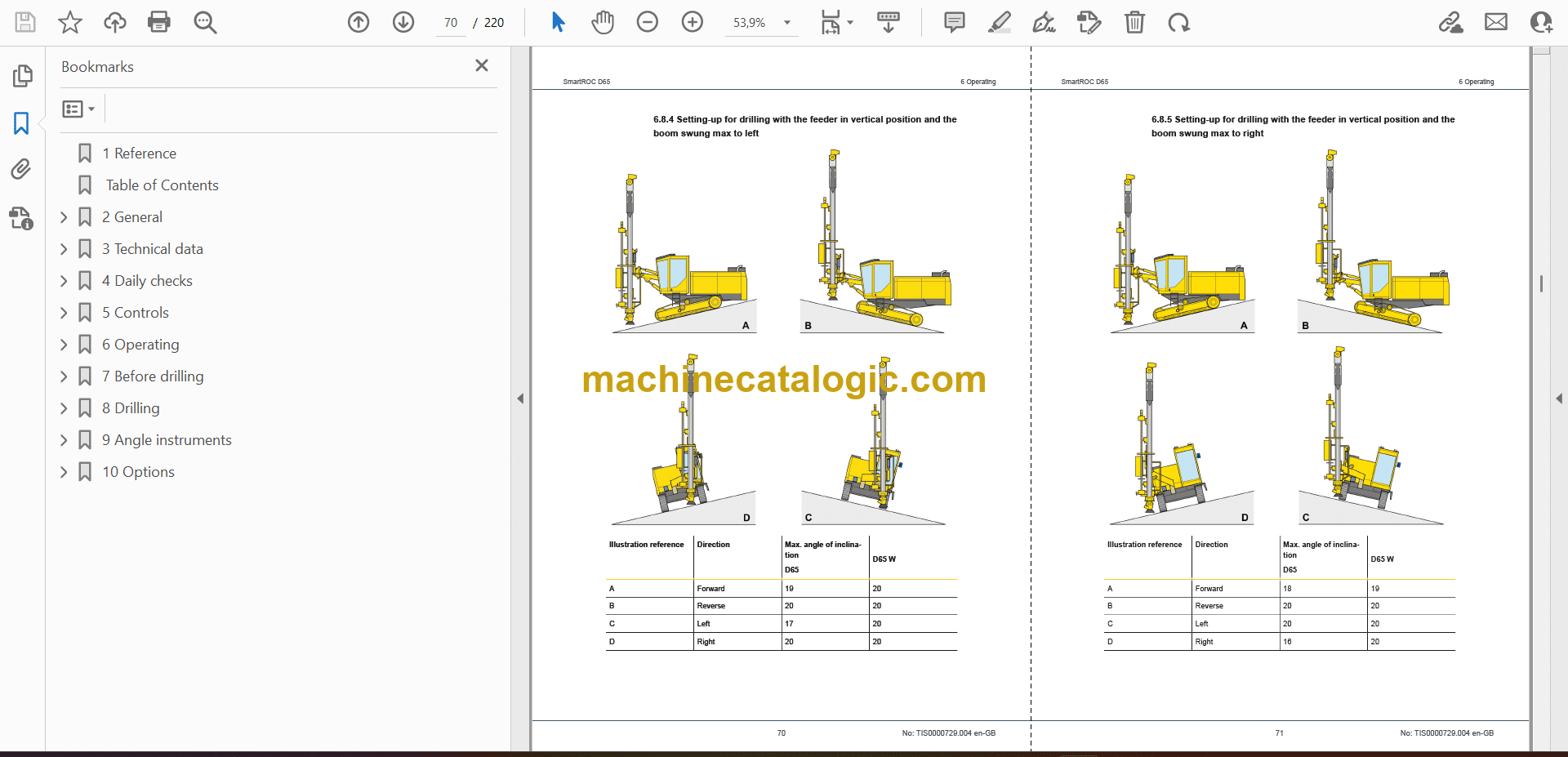Screen dimensions: 1568x757
Task: Open bookmark options menu button
Action: (78, 109)
